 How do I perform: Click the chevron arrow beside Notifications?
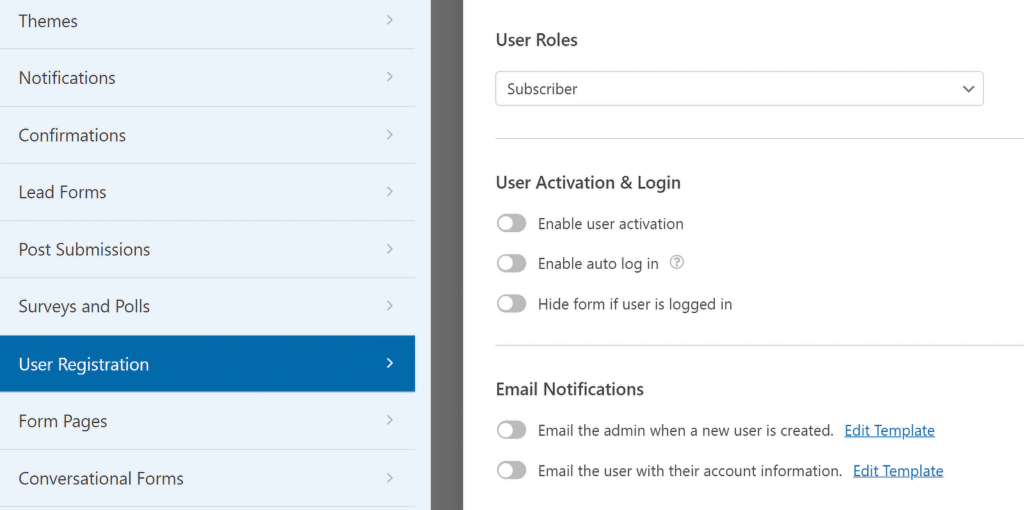coord(390,77)
